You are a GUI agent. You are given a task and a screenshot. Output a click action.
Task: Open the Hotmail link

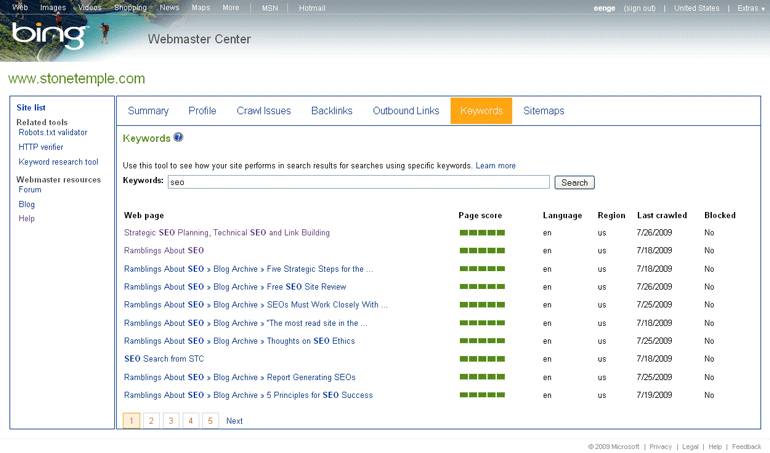[x=312, y=8]
